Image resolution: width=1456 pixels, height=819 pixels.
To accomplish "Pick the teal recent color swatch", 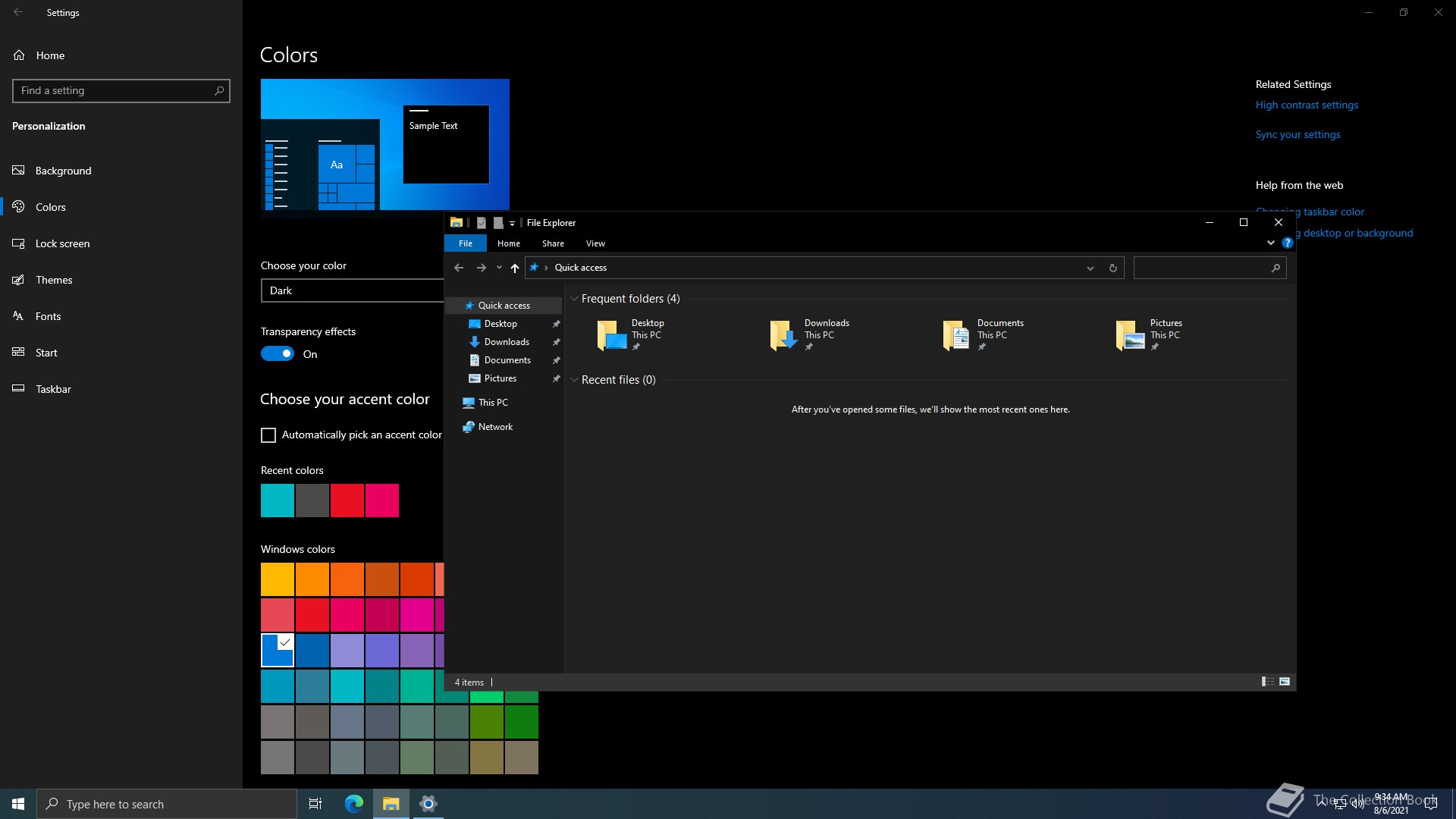I will coord(278,500).
